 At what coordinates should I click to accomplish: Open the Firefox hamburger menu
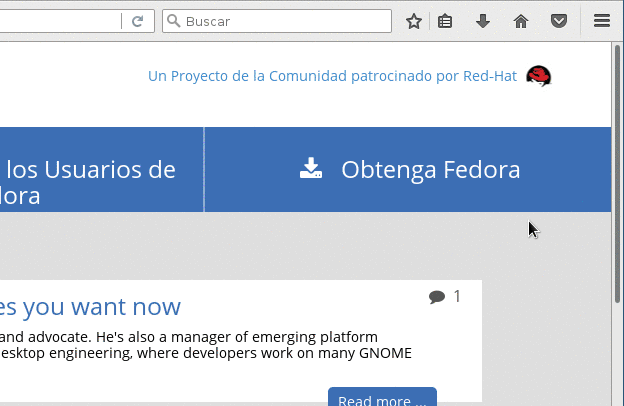601,21
